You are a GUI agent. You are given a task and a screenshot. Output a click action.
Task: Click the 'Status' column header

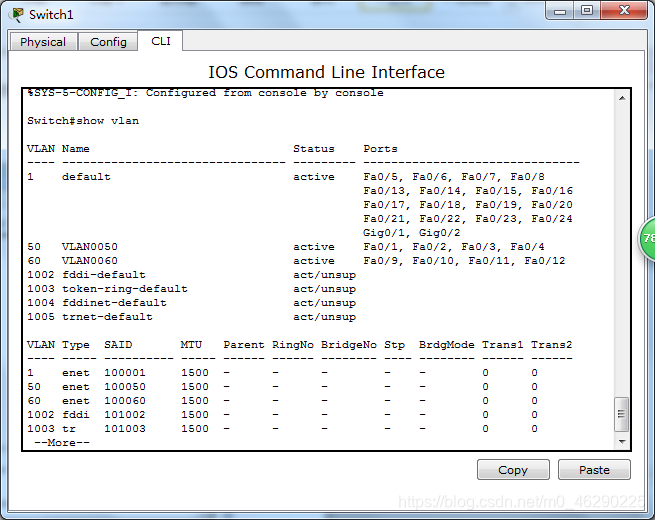(x=314, y=149)
